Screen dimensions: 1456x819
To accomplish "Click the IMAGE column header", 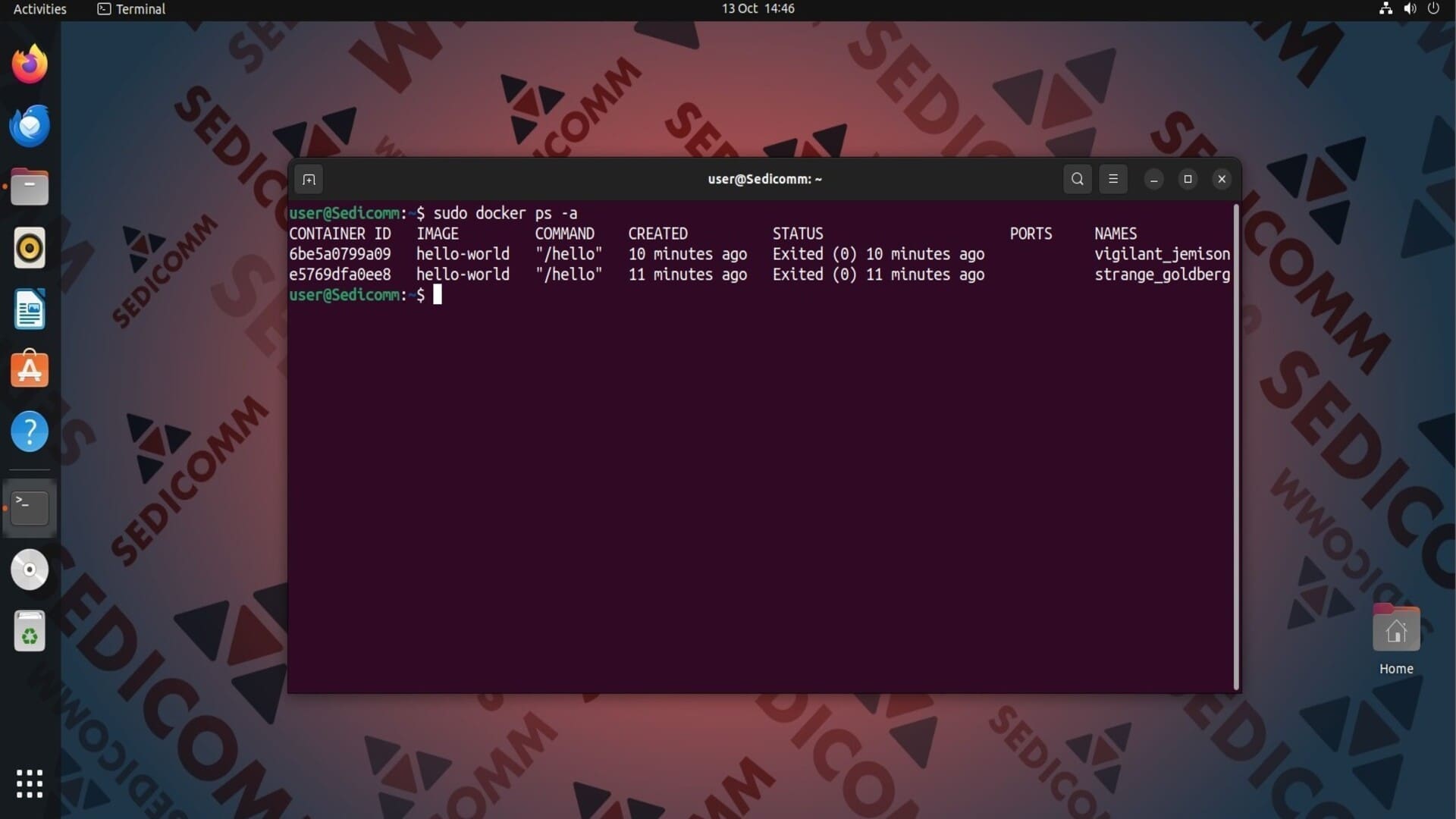I will point(438,234).
